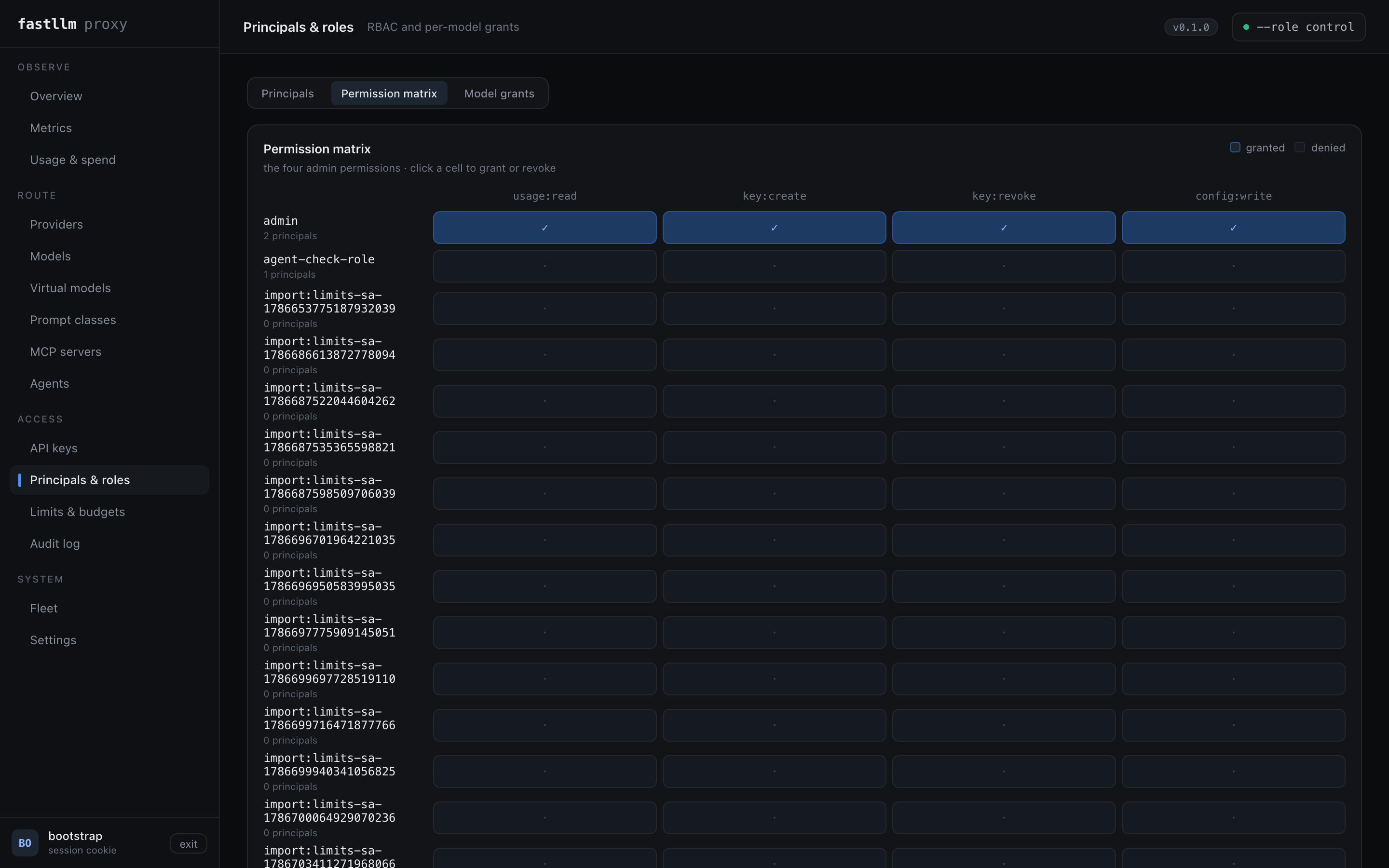Open Virtual models

coord(109,288)
